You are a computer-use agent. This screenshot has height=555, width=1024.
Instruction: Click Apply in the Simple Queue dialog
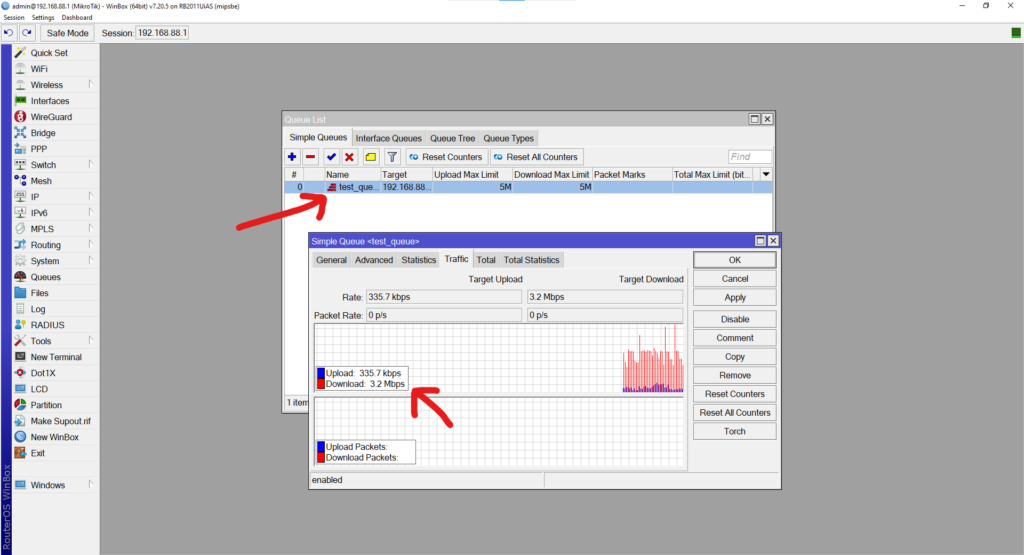click(x=735, y=297)
